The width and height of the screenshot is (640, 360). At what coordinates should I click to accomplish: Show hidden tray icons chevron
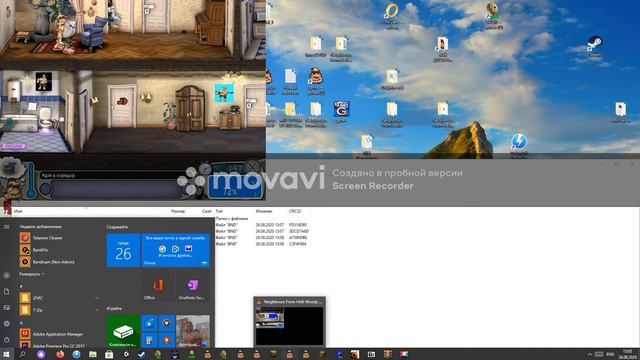[x=589, y=354]
